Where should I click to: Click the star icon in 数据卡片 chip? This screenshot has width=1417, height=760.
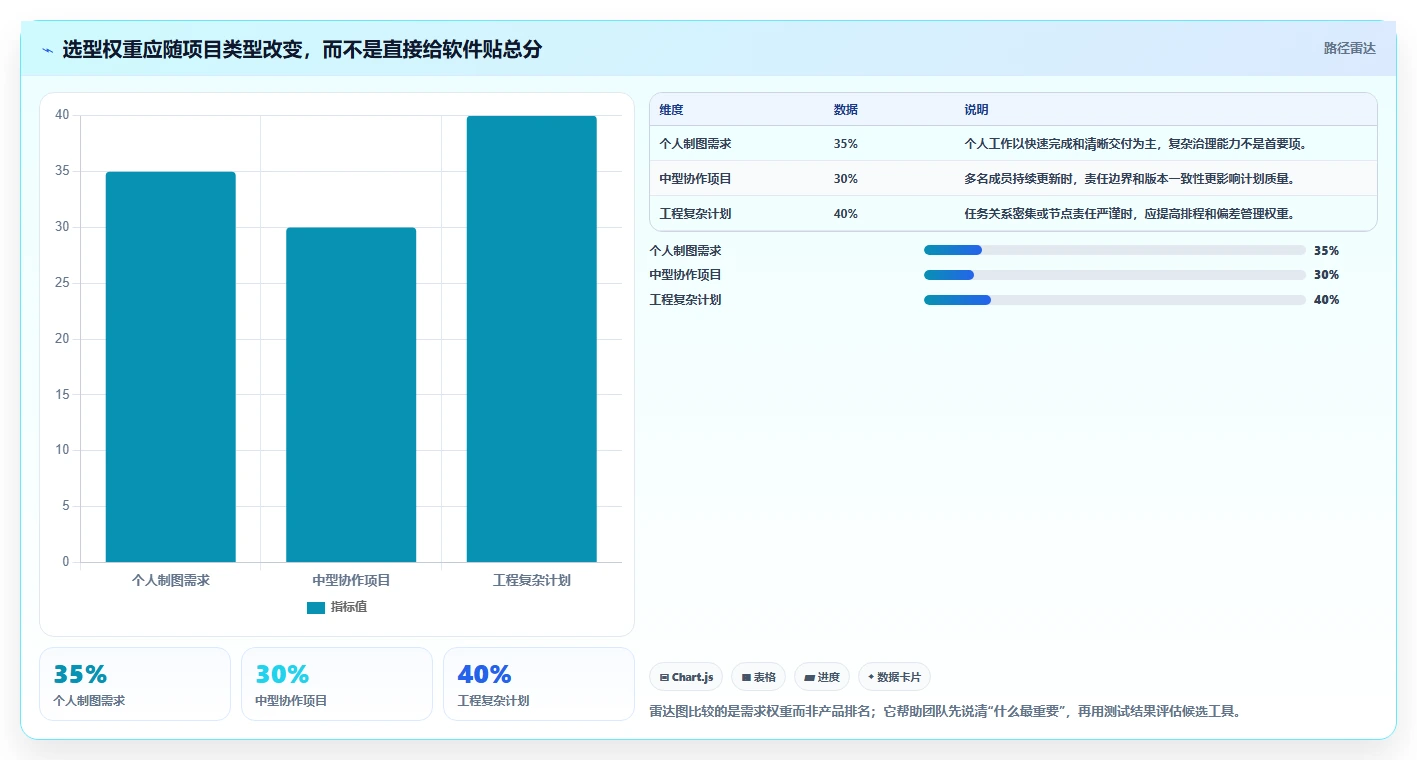(871, 677)
